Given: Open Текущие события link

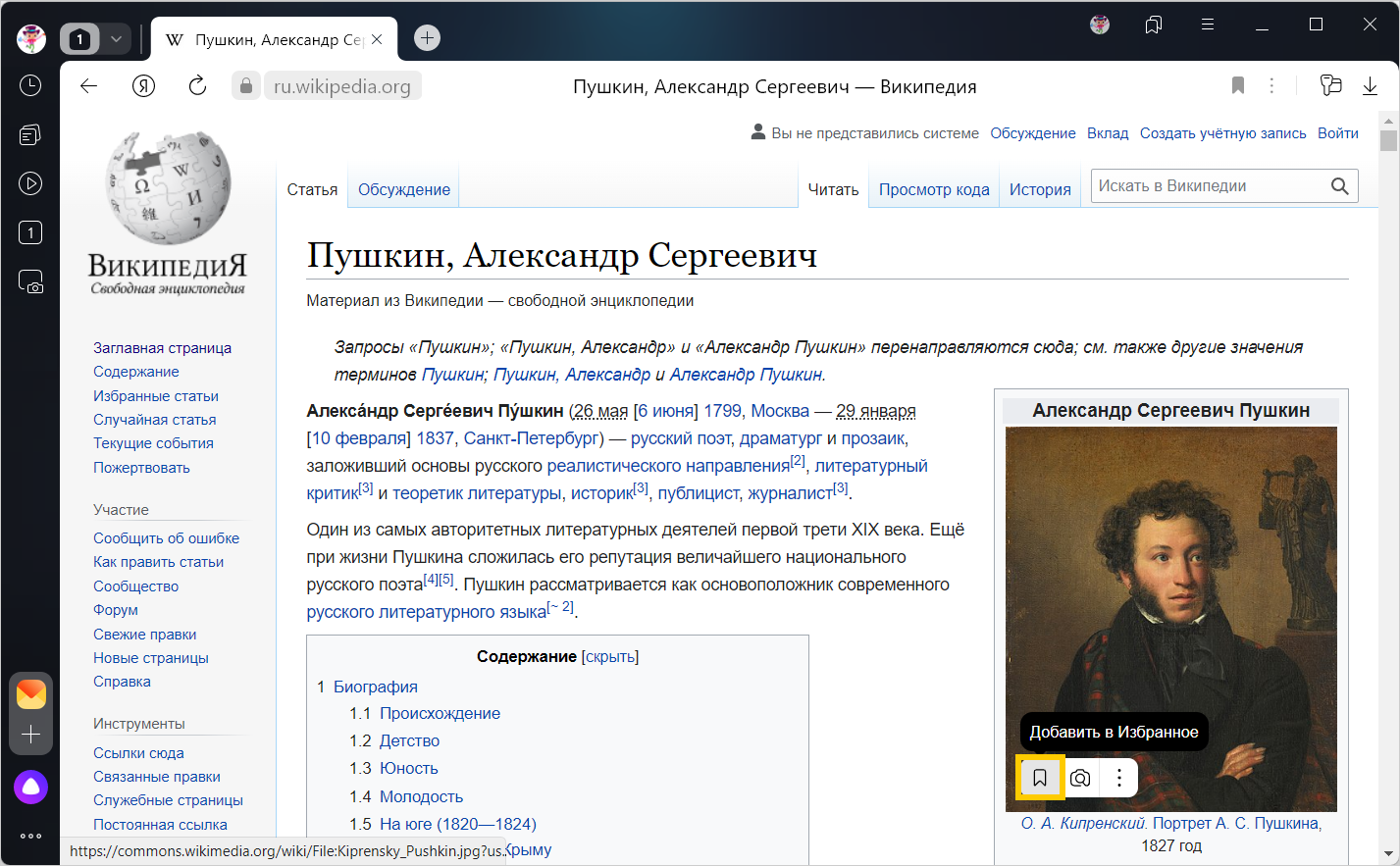Looking at the screenshot, I should pos(153,443).
